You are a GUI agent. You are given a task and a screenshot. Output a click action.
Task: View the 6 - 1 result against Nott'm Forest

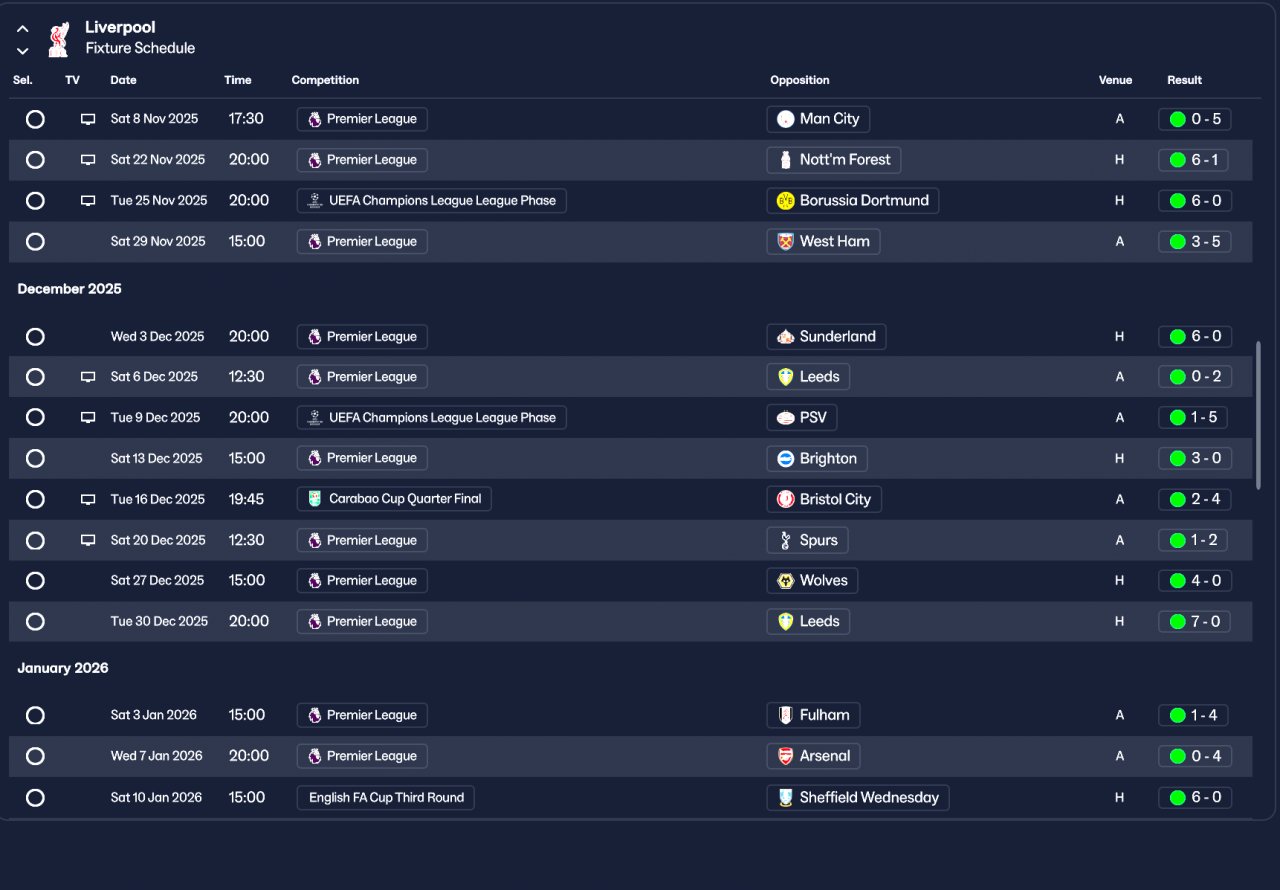[x=1195, y=160]
